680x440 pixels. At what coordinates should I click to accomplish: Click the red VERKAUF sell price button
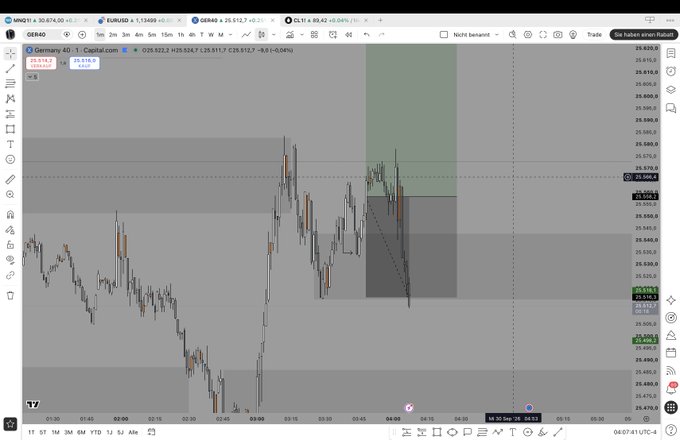click(x=41, y=63)
